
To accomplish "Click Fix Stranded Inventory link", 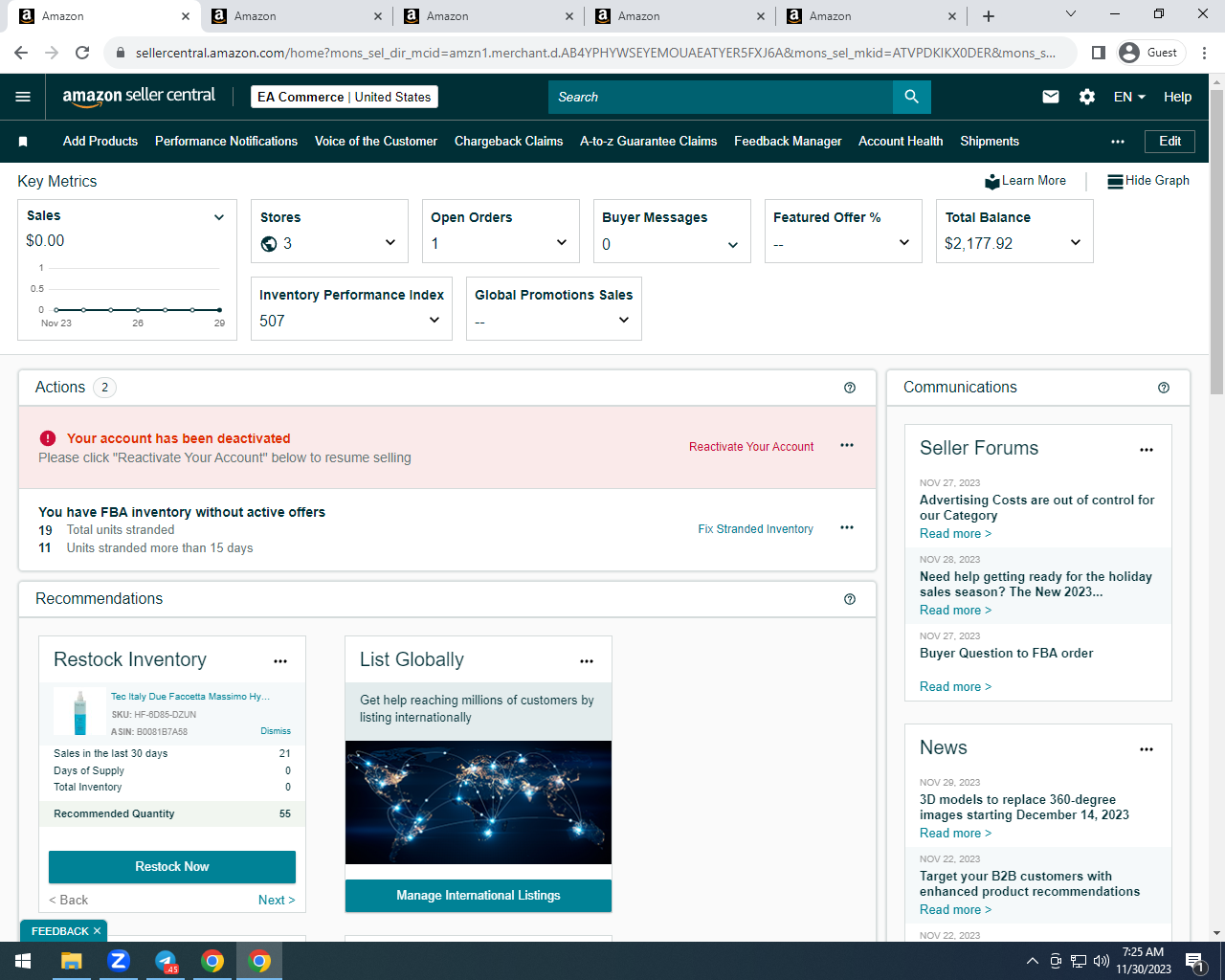I will 755,529.
